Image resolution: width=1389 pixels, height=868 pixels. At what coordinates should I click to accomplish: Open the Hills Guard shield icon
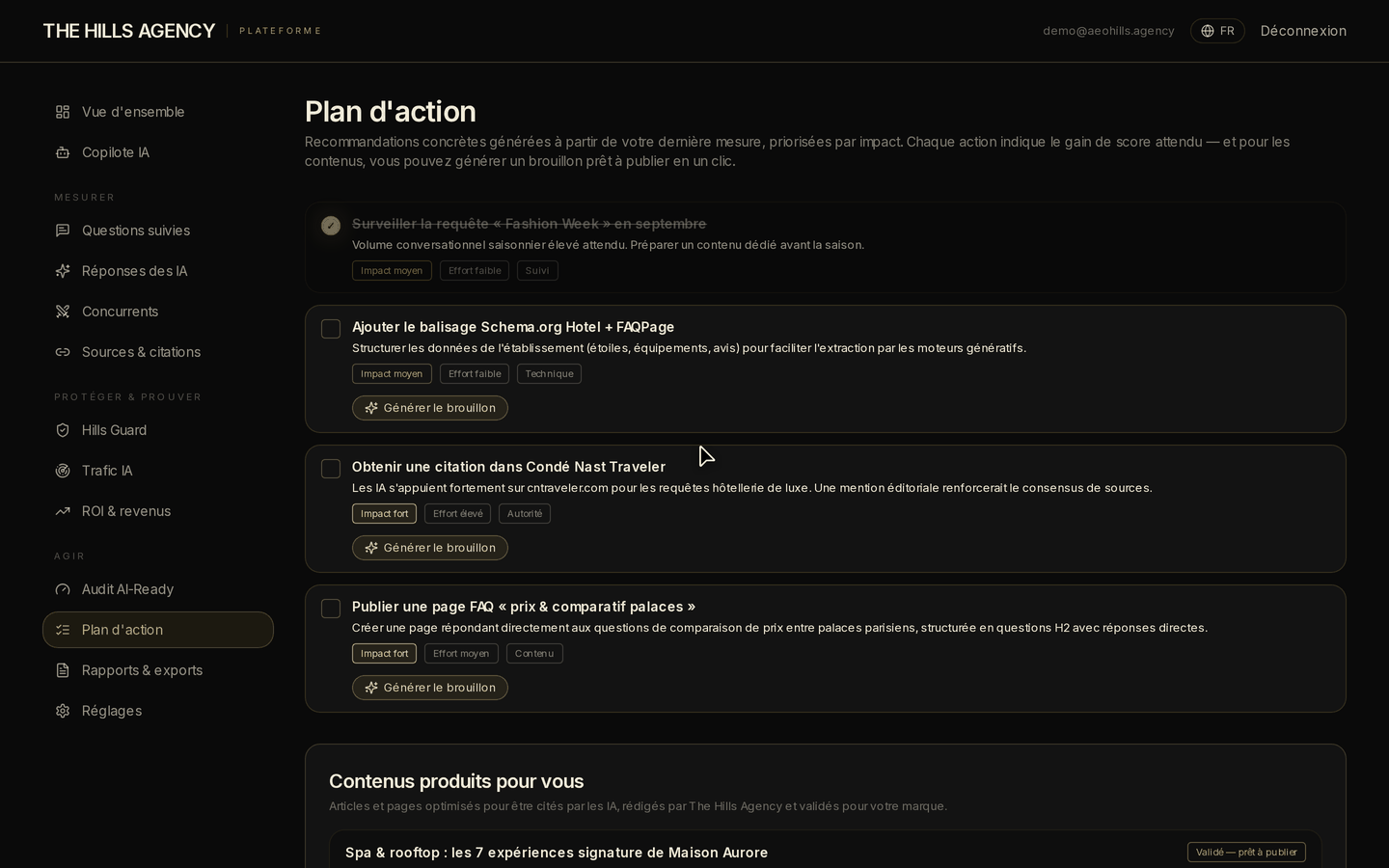63,430
